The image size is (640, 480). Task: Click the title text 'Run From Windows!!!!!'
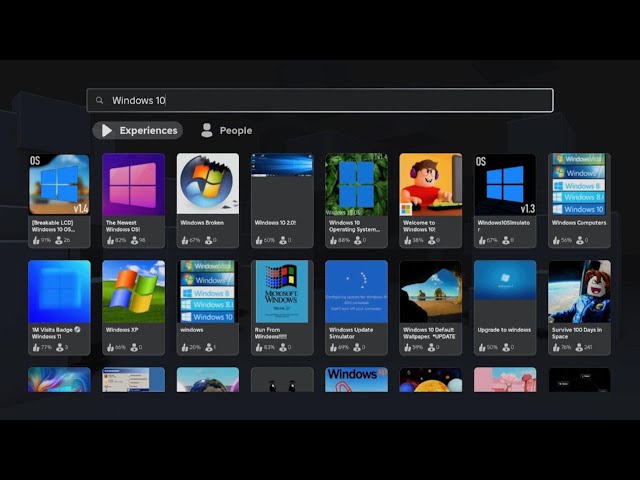point(271,333)
